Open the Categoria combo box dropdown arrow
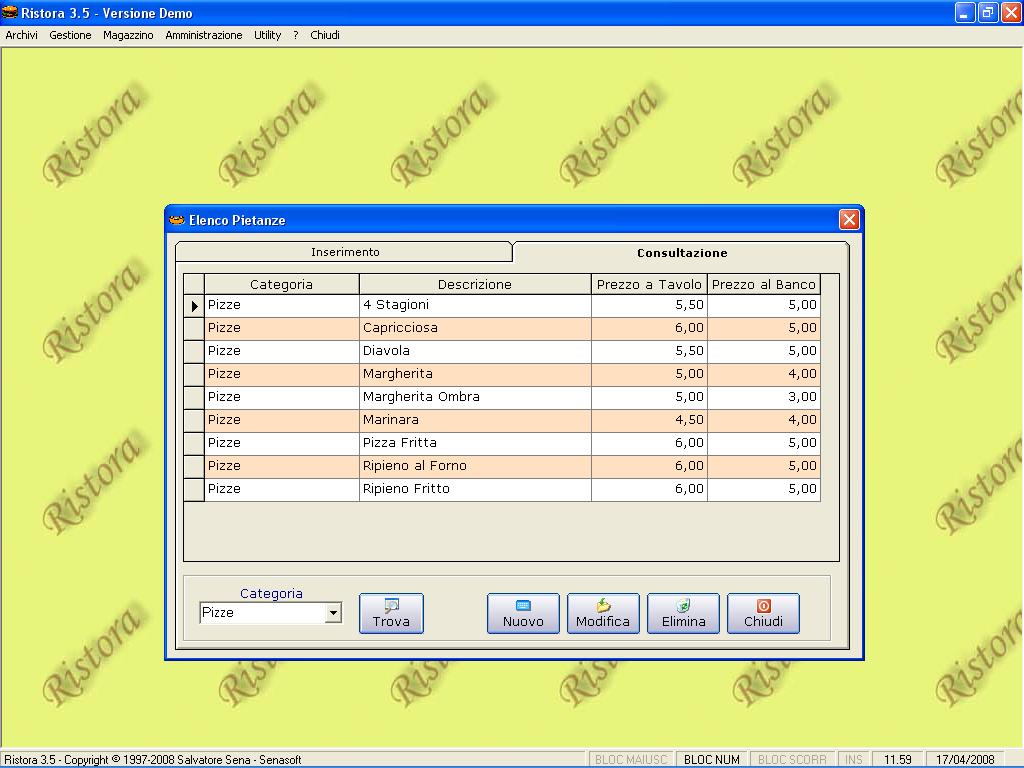The image size is (1024, 768). click(x=333, y=613)
